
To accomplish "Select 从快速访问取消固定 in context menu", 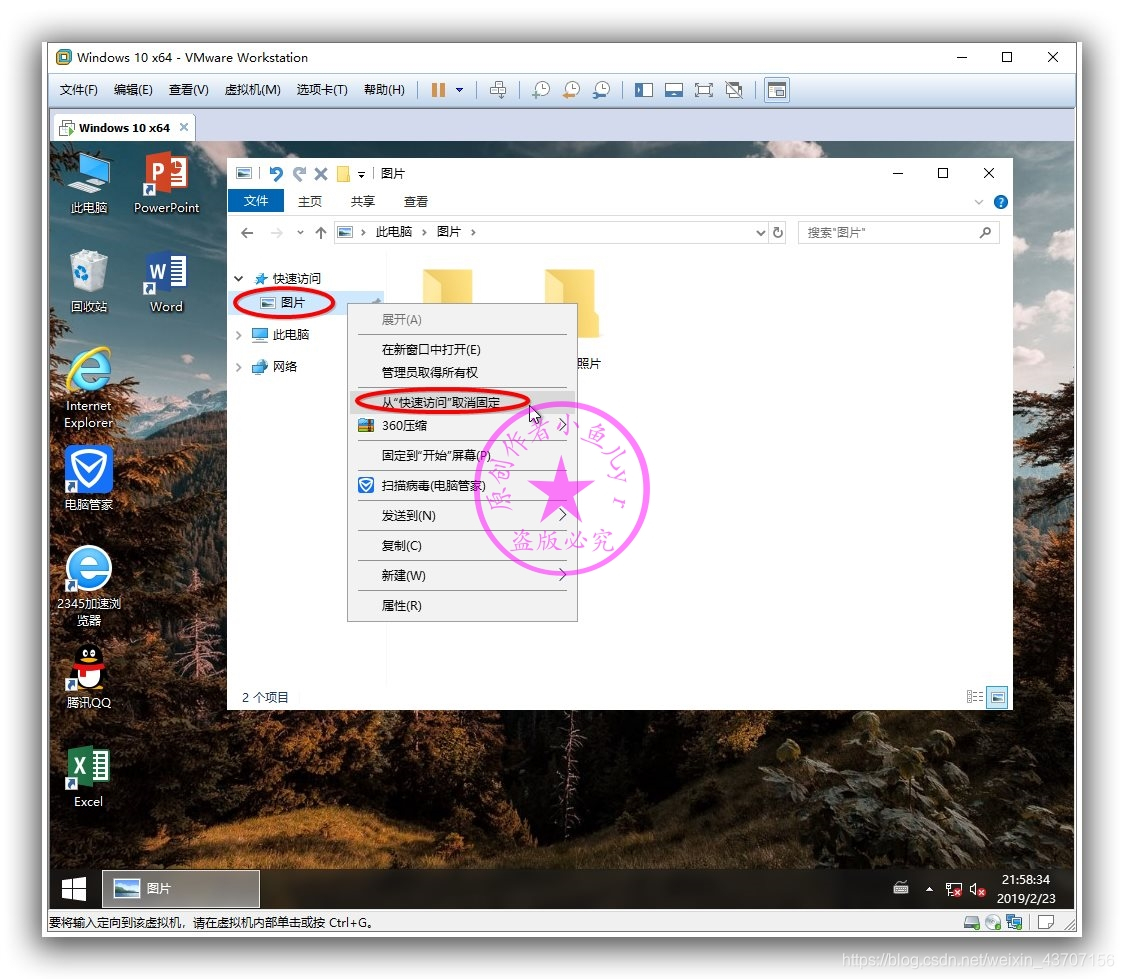I will click(440, 400).
